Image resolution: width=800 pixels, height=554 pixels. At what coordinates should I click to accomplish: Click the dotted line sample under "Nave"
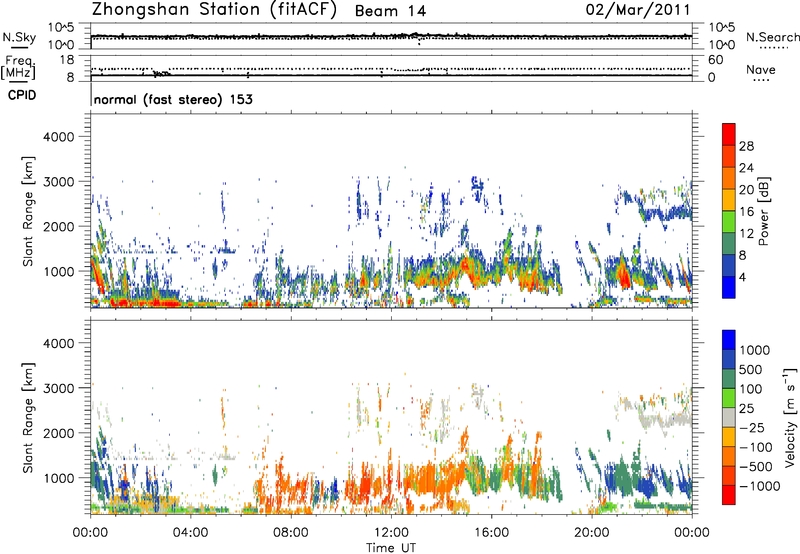(x=761, y=80)
